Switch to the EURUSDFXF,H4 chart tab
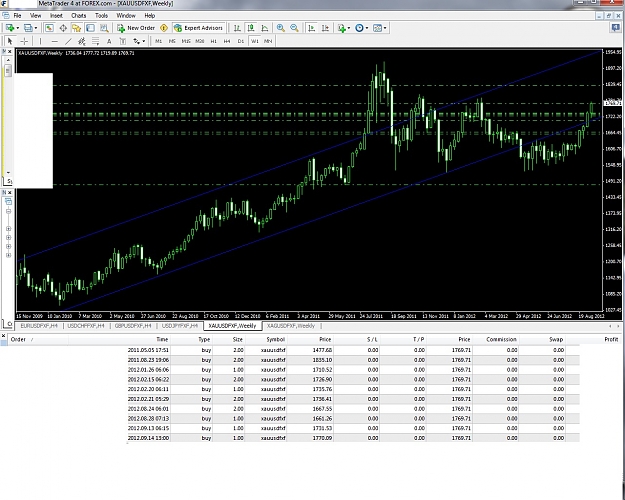 [x=39, y=326]
